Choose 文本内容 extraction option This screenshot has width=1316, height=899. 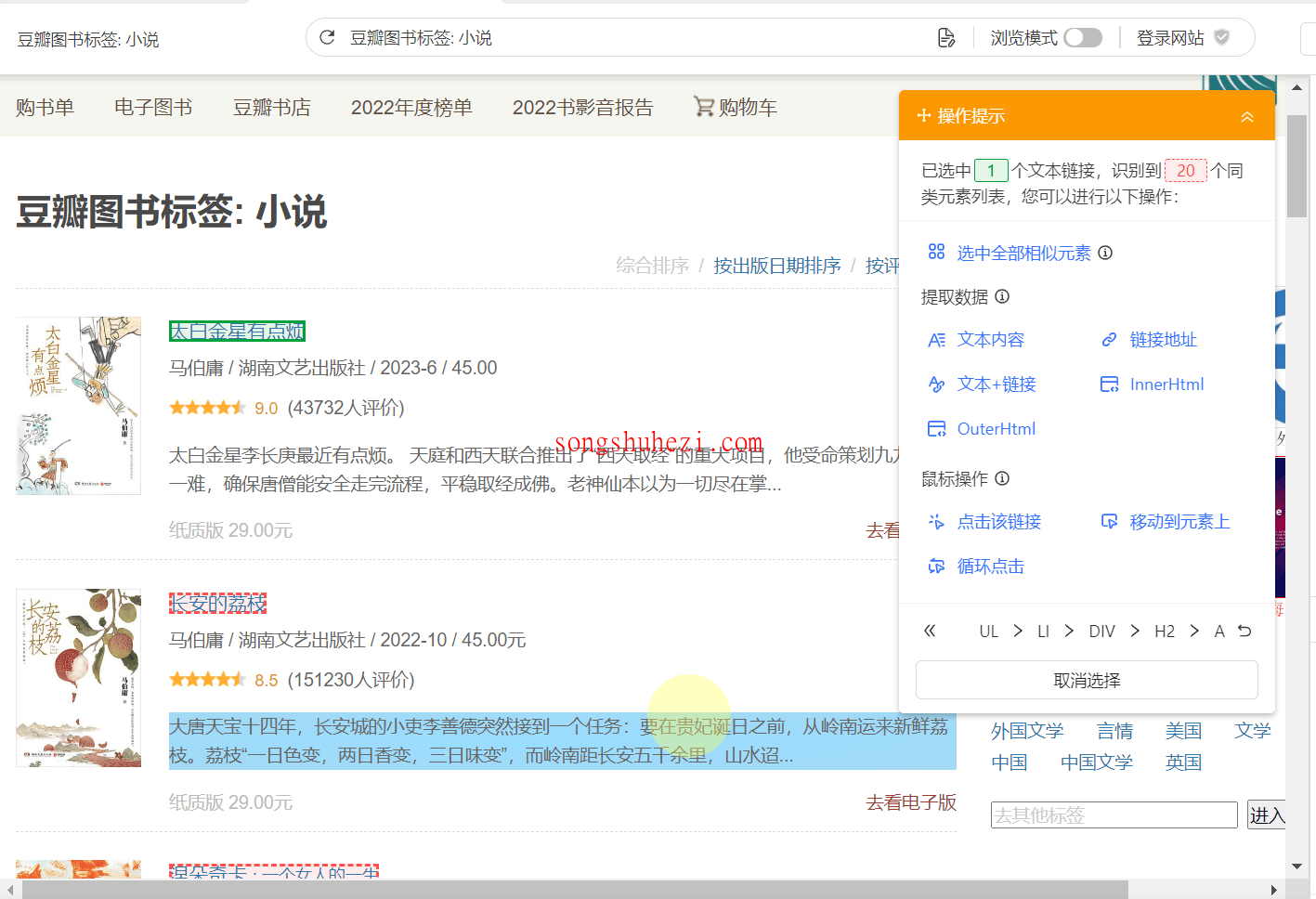coord(990,340)
